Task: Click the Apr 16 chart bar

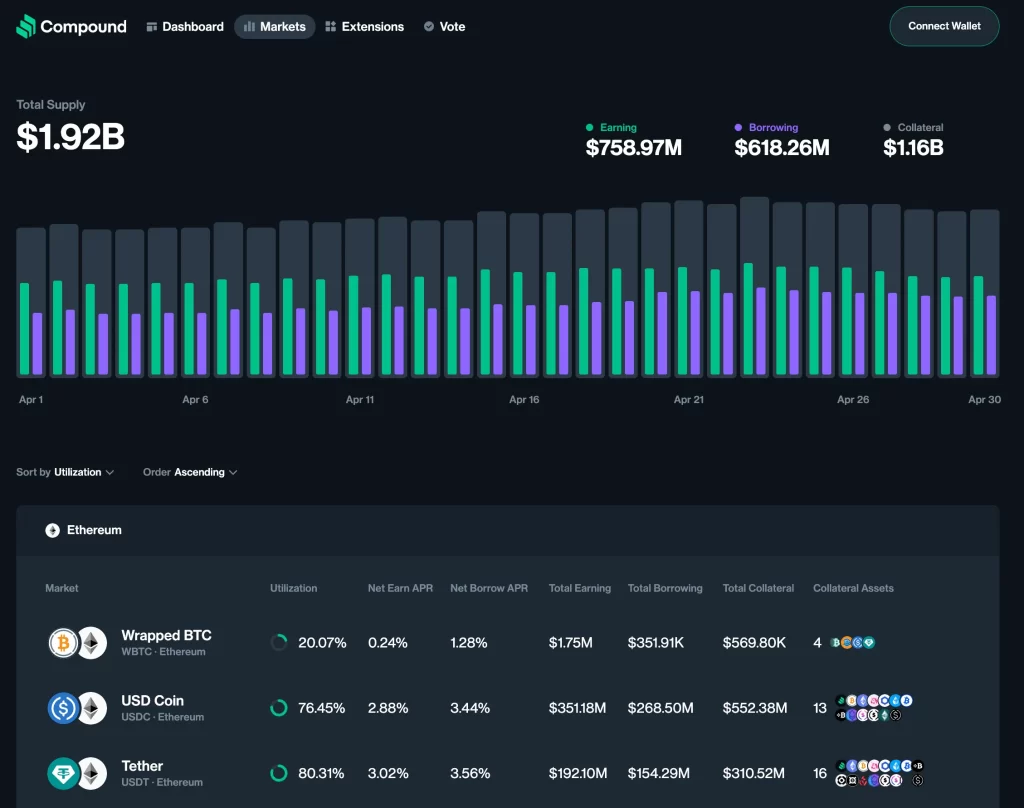Action: (524, 295)
